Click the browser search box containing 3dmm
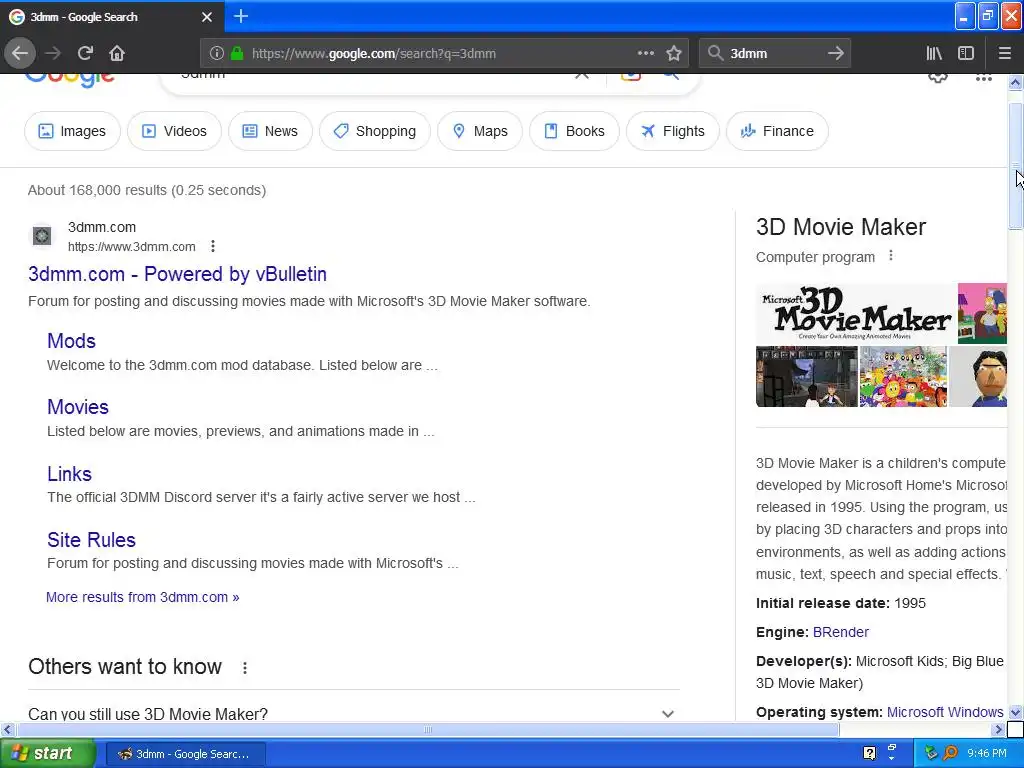1024x768 pixels. pyautogui.click(x=774, y=54)
